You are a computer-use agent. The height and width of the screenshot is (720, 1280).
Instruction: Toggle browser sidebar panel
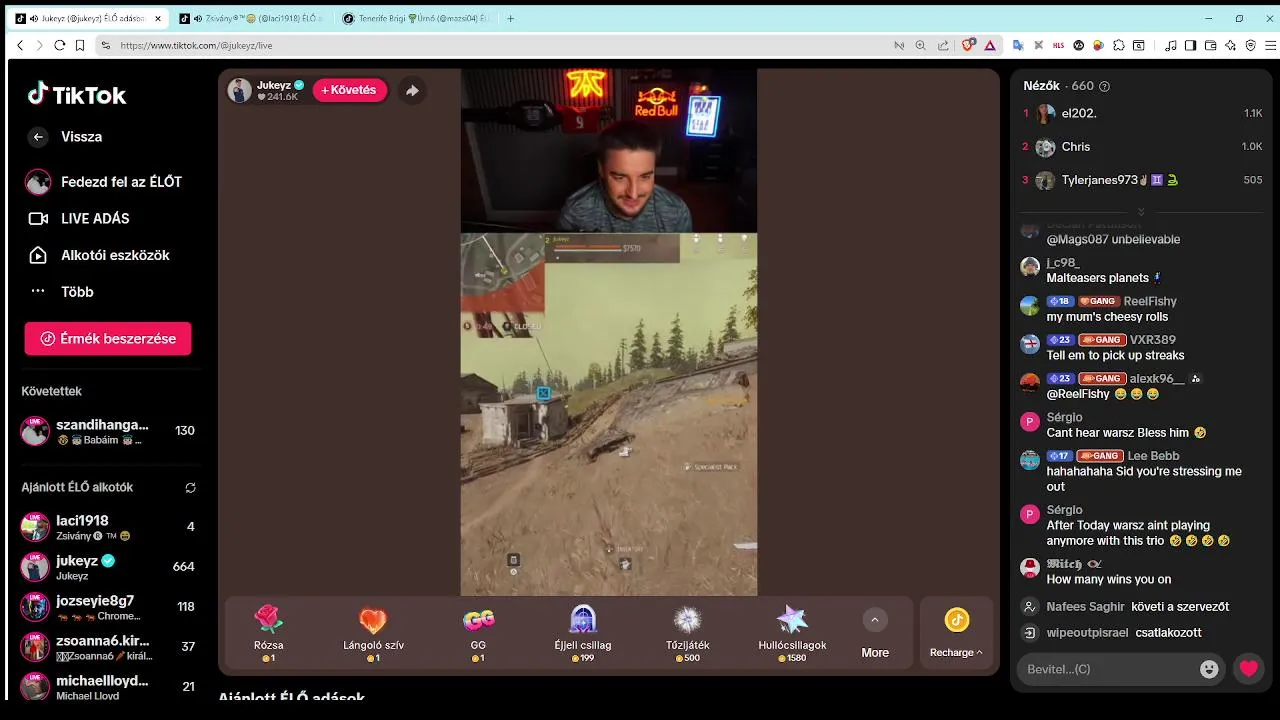pos(1190,45)
